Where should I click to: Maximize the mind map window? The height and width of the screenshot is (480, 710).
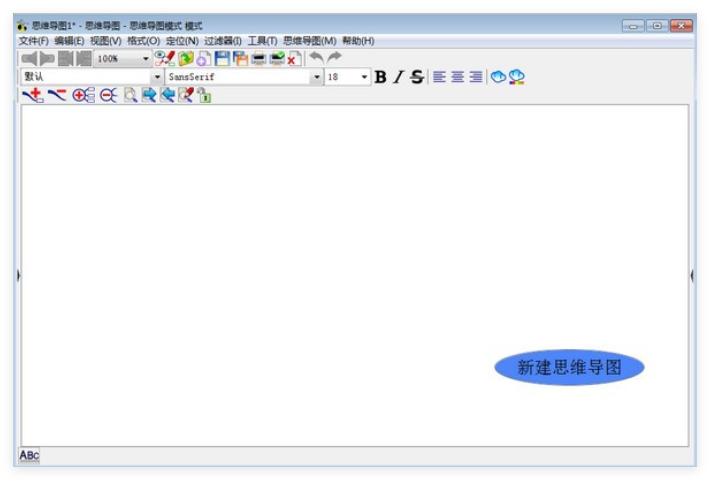coord(657,26)
